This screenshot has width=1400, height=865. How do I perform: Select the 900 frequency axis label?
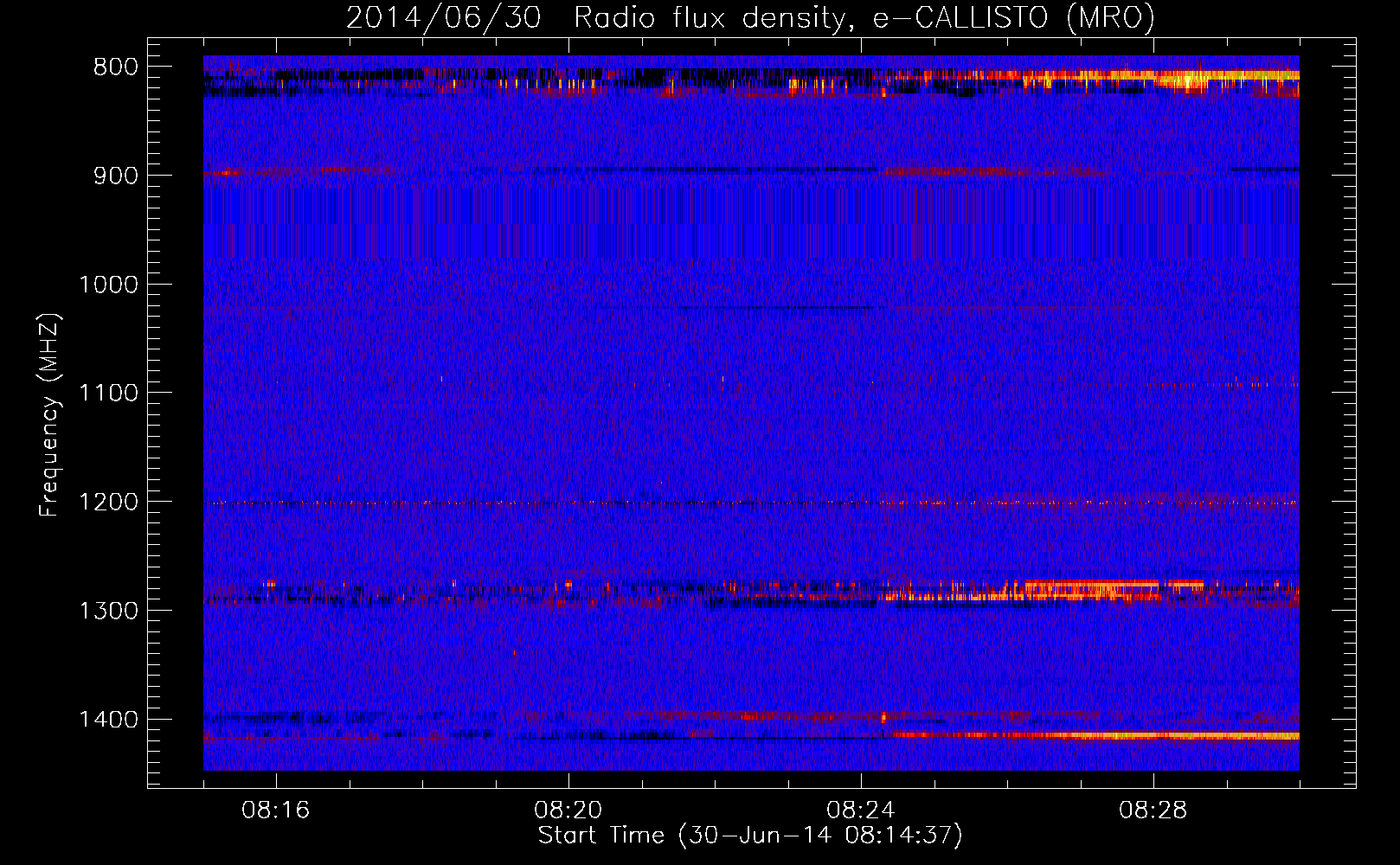pyautogui.click(x=116, y=176)
